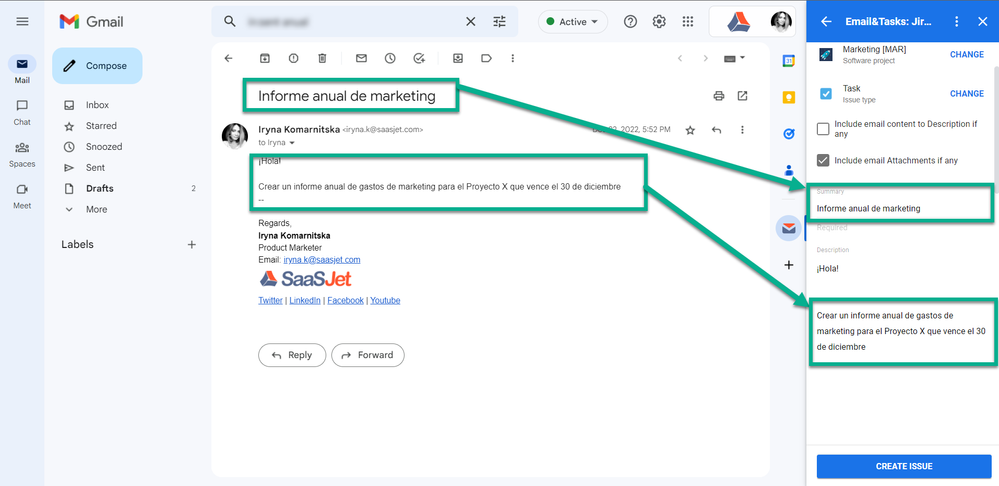Toggle Include email content to Description
The width and height of the screenshot is (999, 486).
coord(823,129)
